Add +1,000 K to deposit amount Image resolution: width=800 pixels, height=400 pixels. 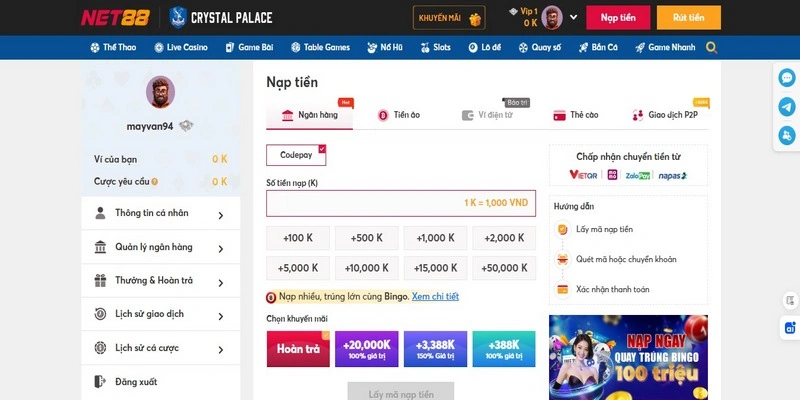click(435, 238)
